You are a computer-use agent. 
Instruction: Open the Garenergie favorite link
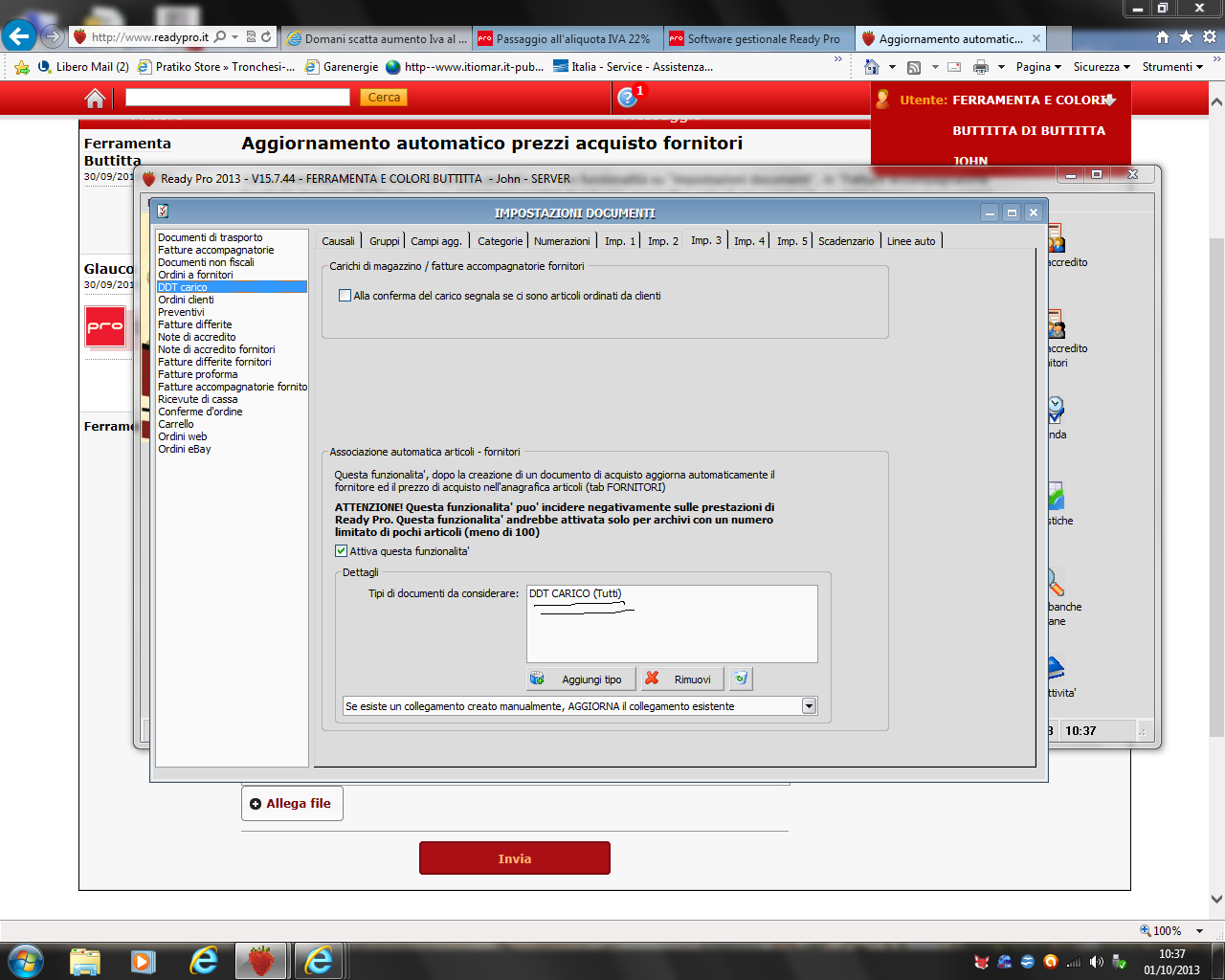(x=342, y=67)
